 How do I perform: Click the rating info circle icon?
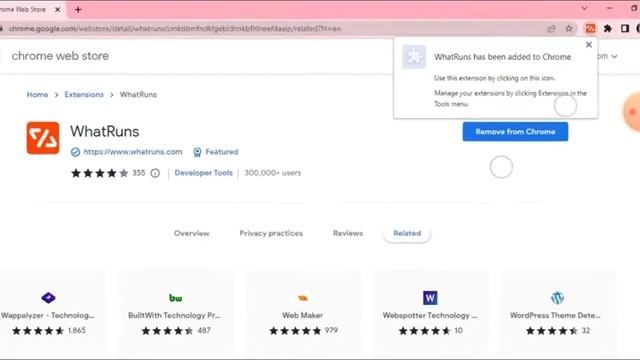point(155,173)
